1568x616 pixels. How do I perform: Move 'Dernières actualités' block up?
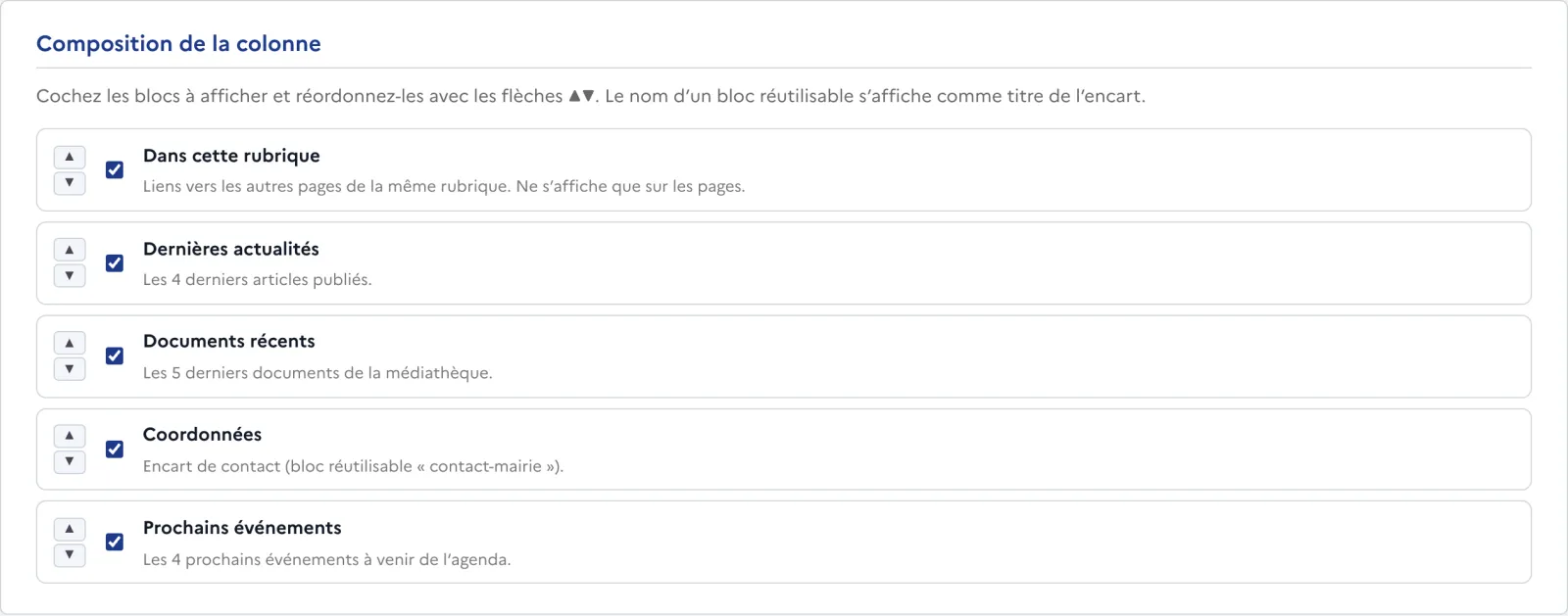pyautogui.click(x=70, y=250)
